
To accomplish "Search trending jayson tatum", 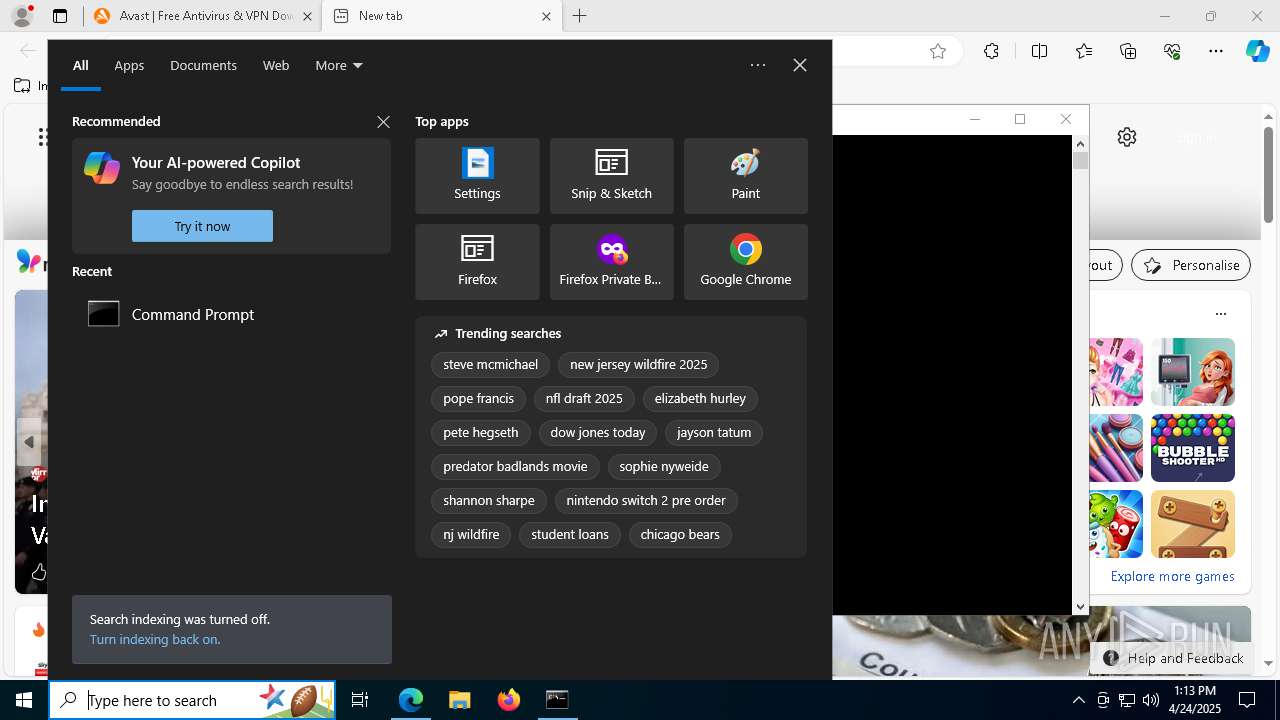I will [x=714, y=433].
